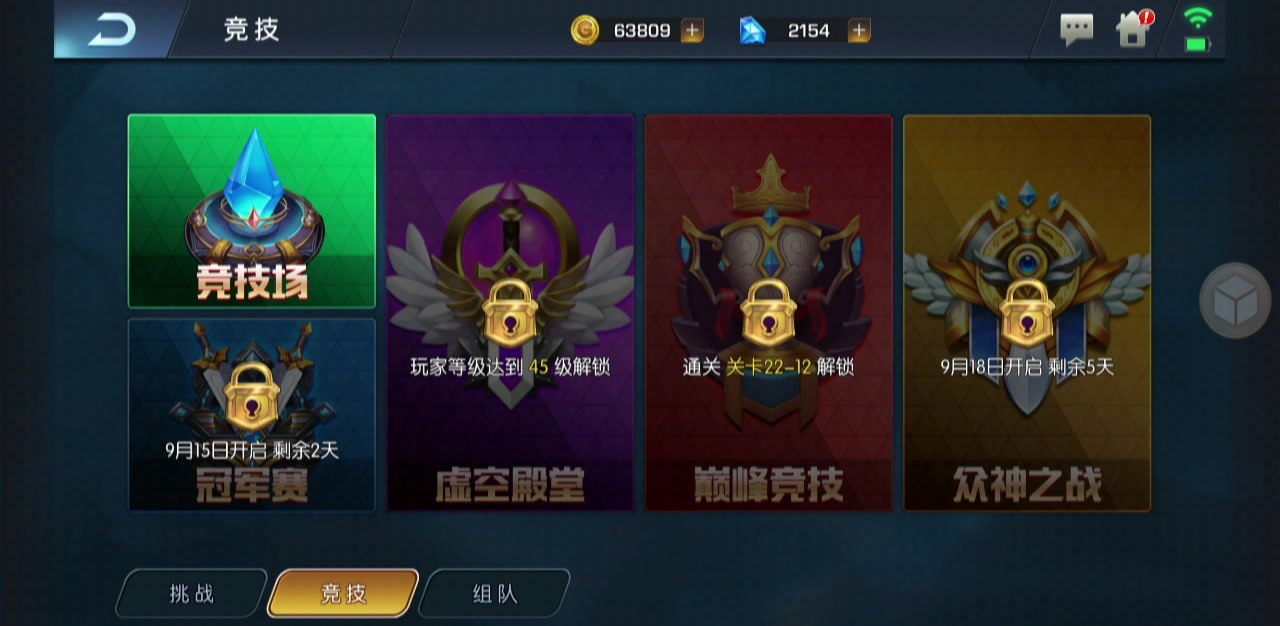Switch to the 挑战 tab

point(192,593)
